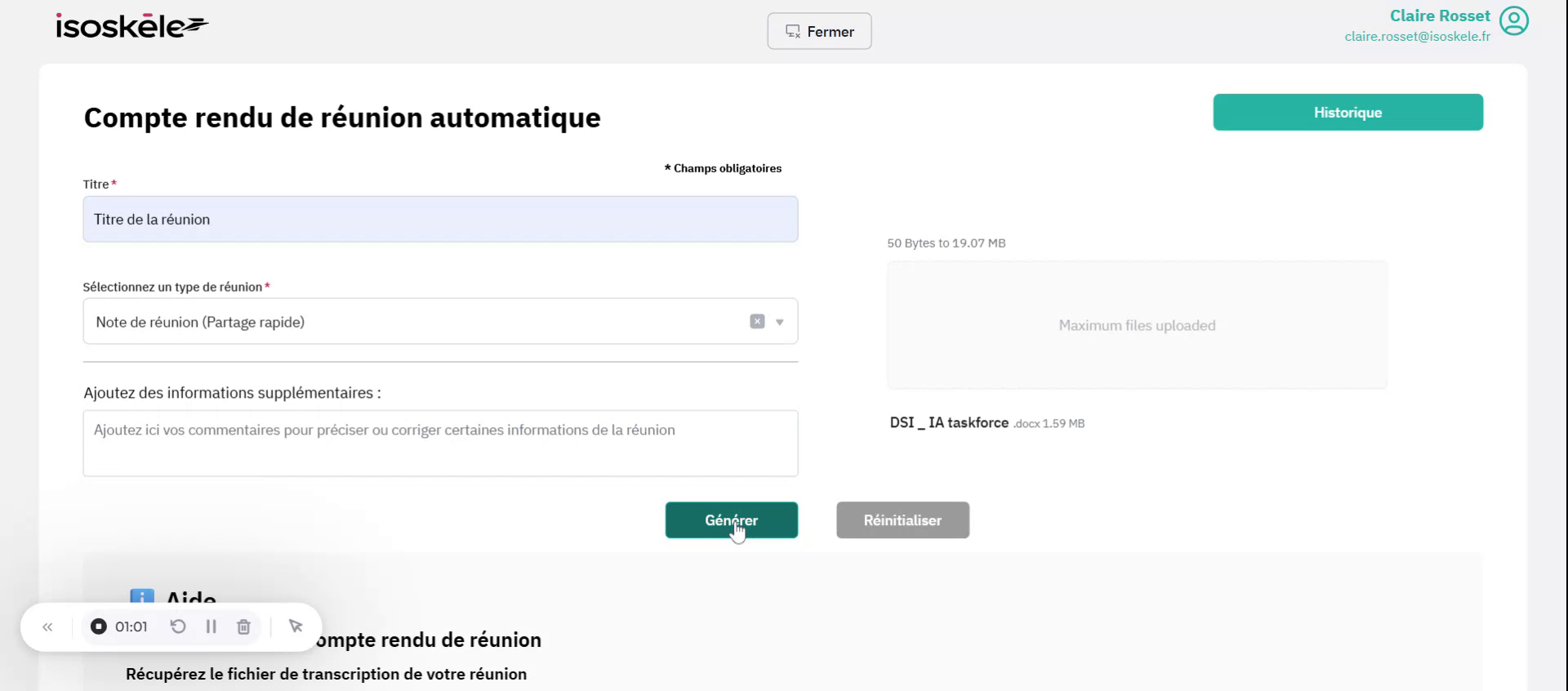The image size is (1568, 691).
Task: Click the 'Champs obligatoires' note
Action: (x=723, y=168)
